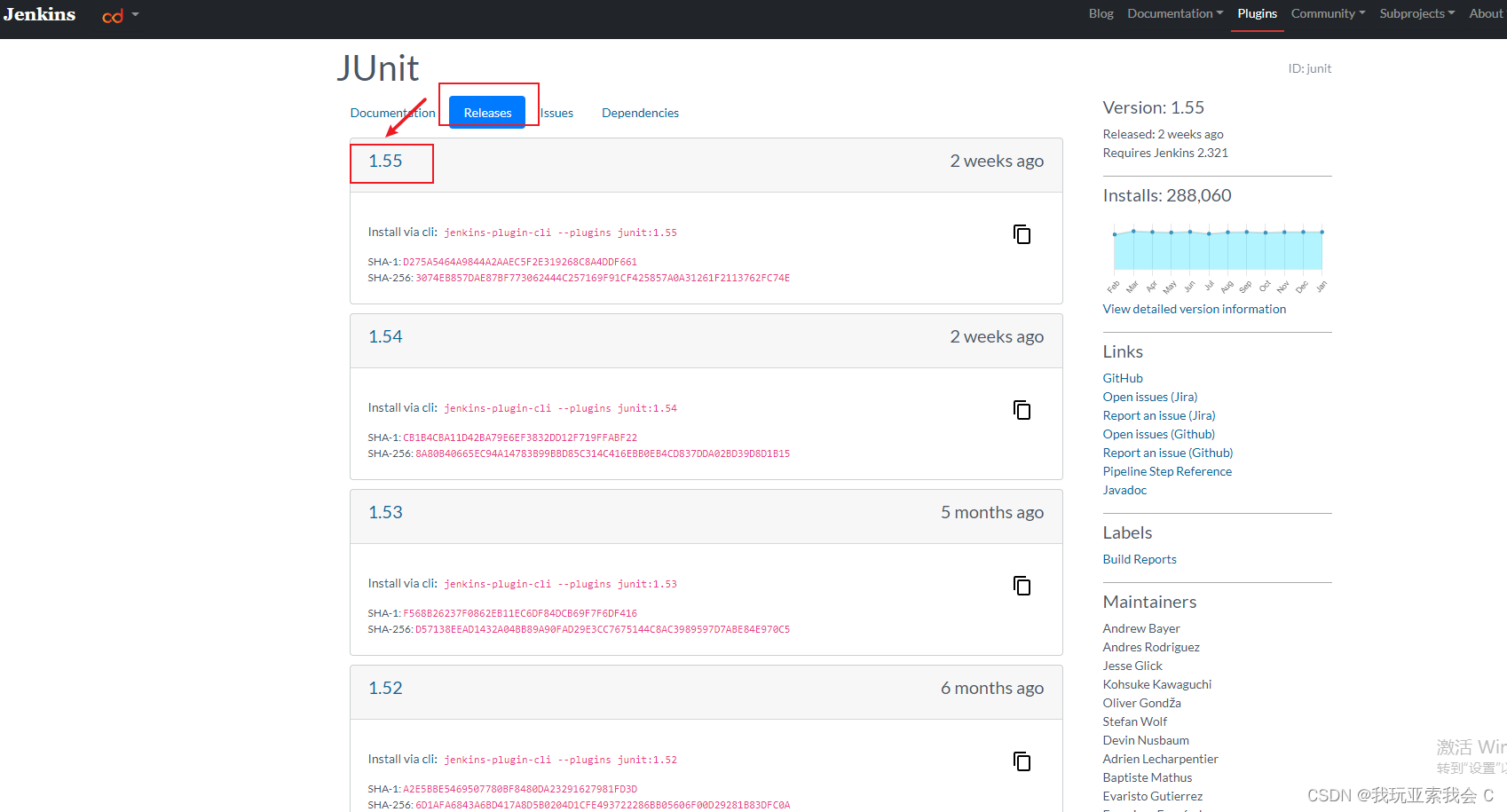Open the Open issues (Jira) link

[x=1150, y=397]
